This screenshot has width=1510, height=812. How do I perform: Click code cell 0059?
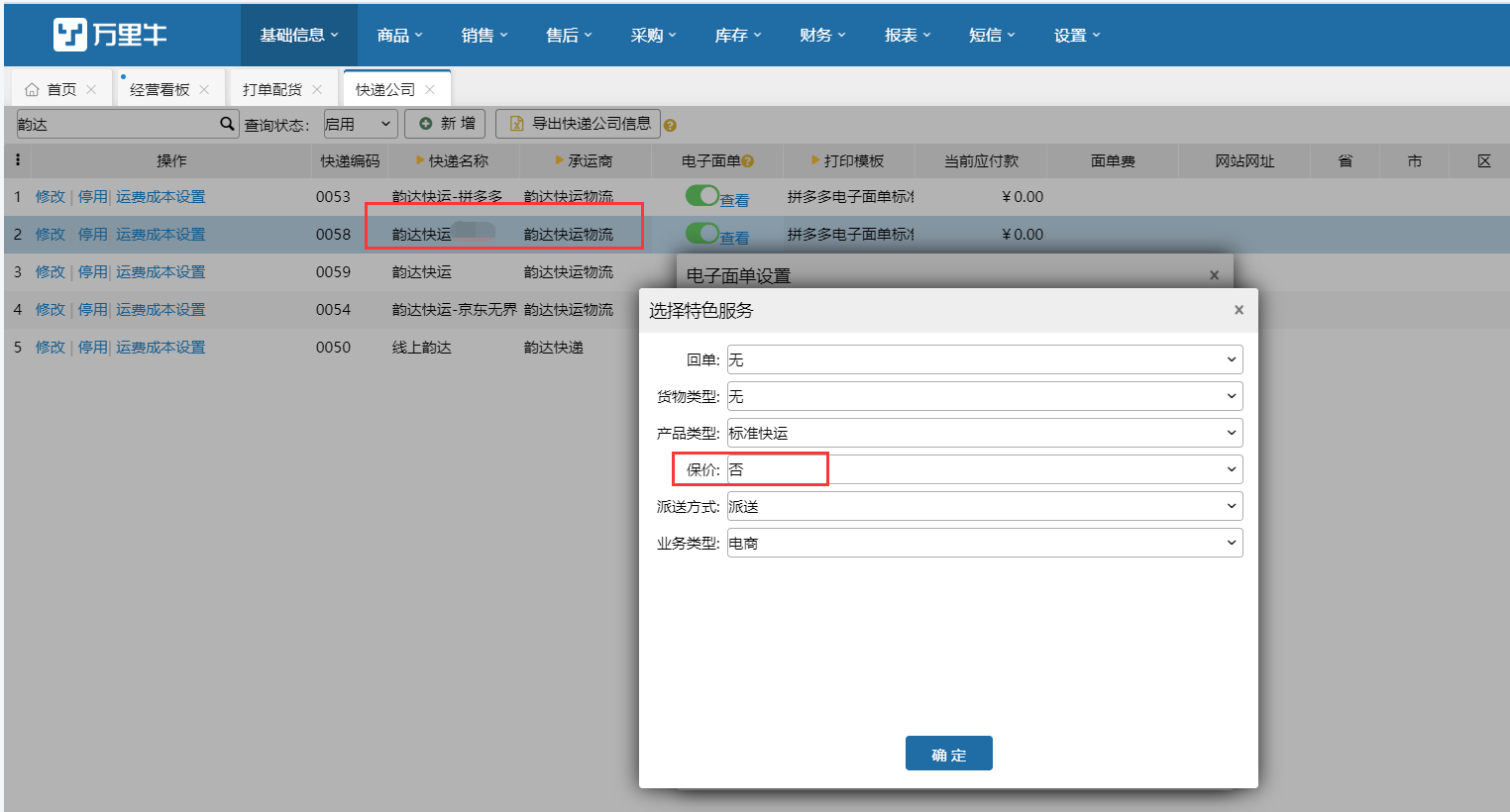click(x=333, y=271)
